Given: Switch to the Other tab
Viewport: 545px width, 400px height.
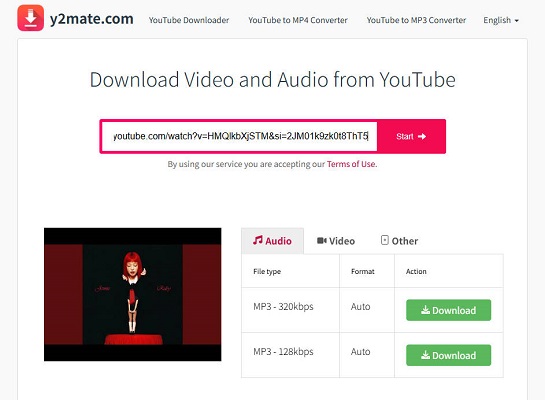Looking at the screenshot, I should pyautogui.click(x=399, y=241).
